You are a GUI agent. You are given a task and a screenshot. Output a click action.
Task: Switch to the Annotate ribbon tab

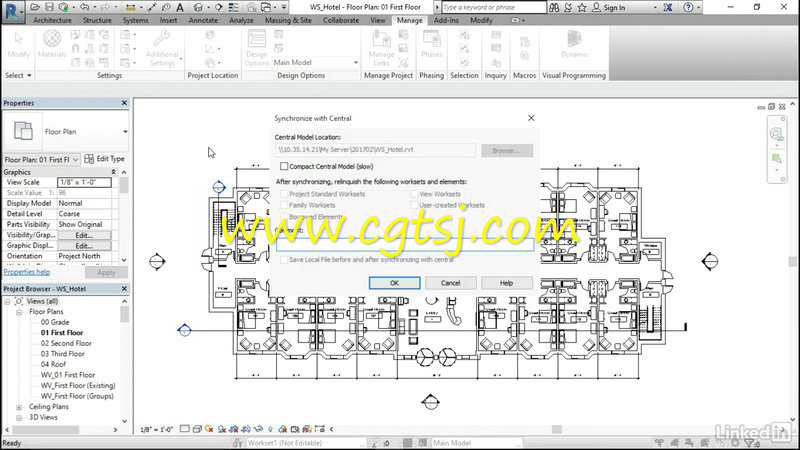point(203,20)
